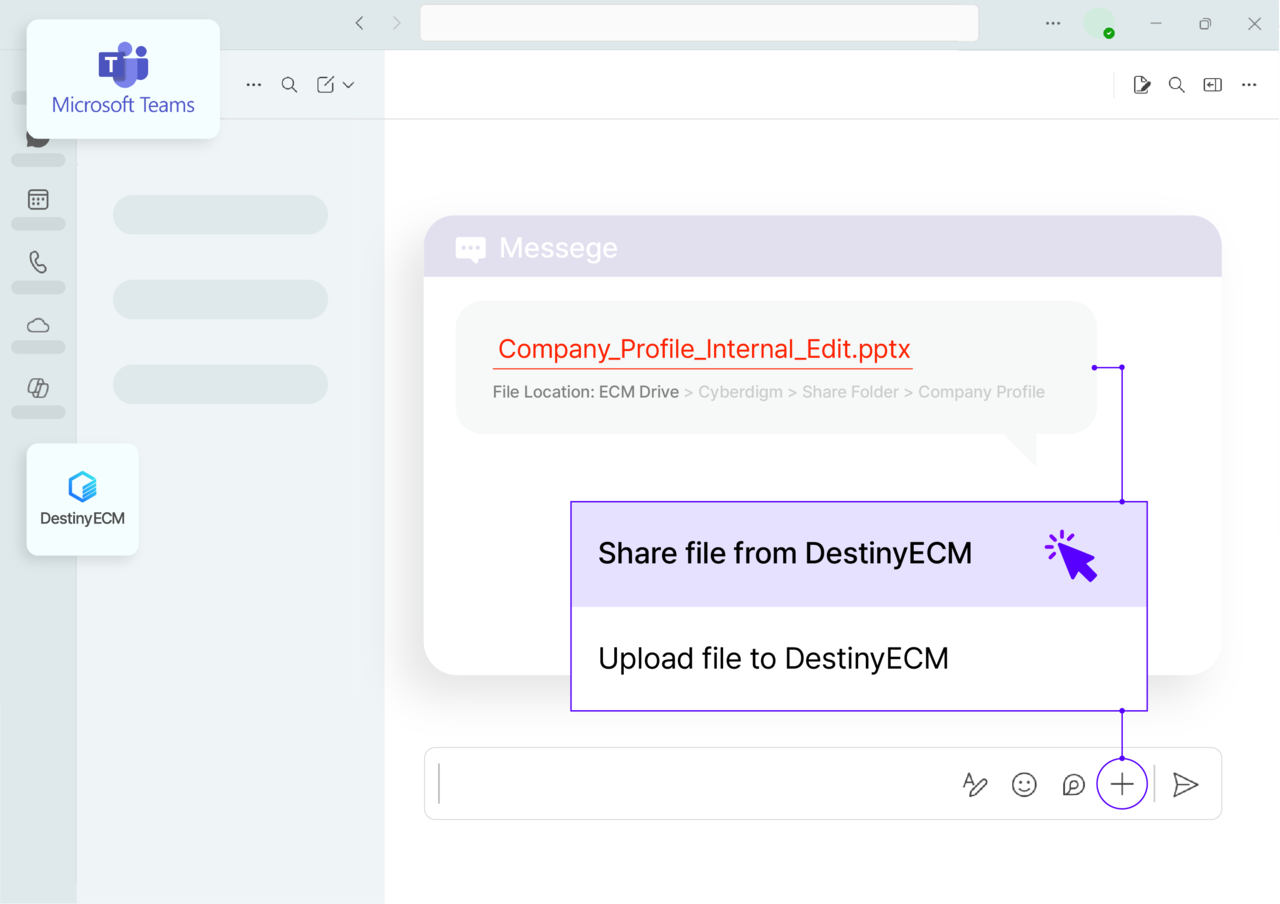
Task: Pop out the chat window icon
Action: pos(1213,85)
